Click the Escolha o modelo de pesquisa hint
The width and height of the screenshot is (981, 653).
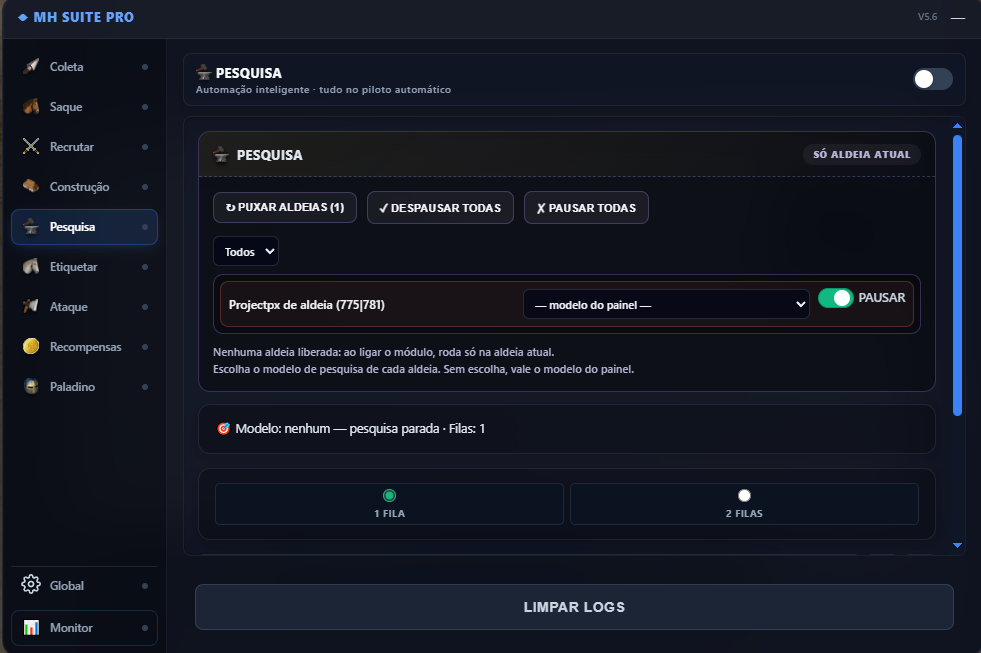(424, 369)
